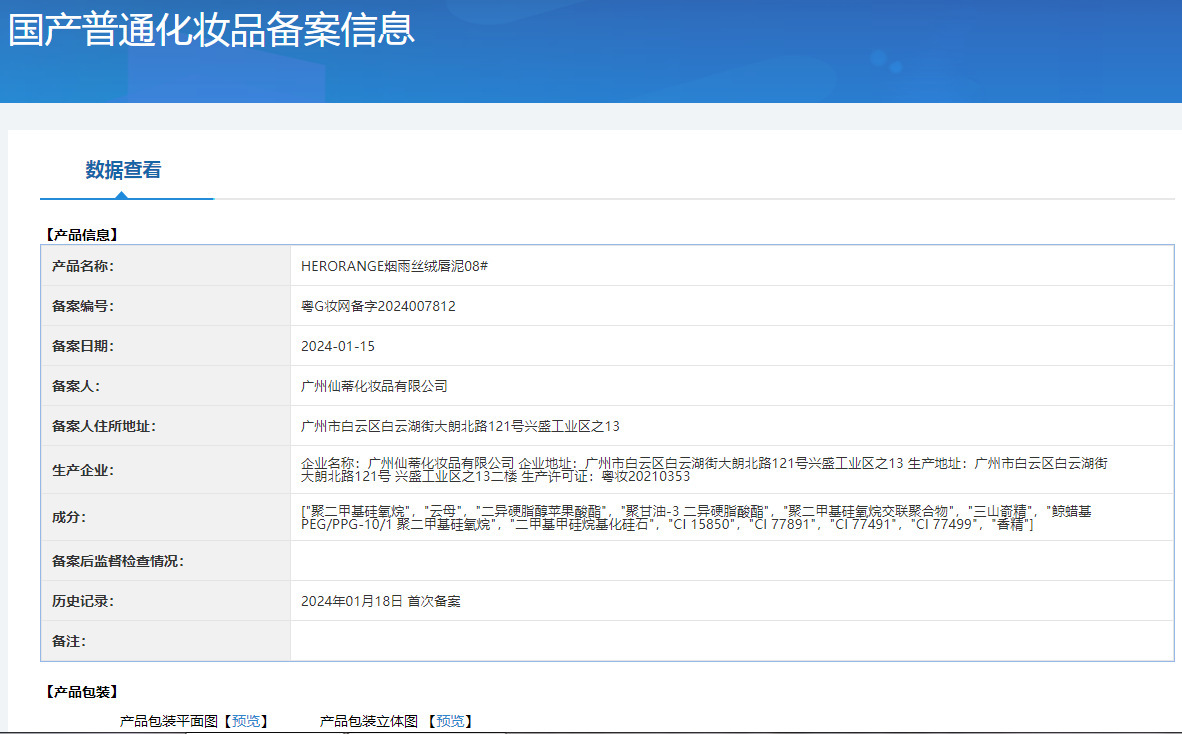
Task: Click the 产品包装平面图 label text
Action: pos(168,721)
